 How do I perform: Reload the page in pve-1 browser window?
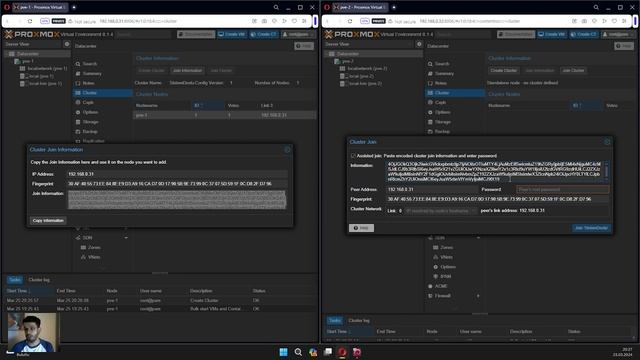click(x=30, y=21)
